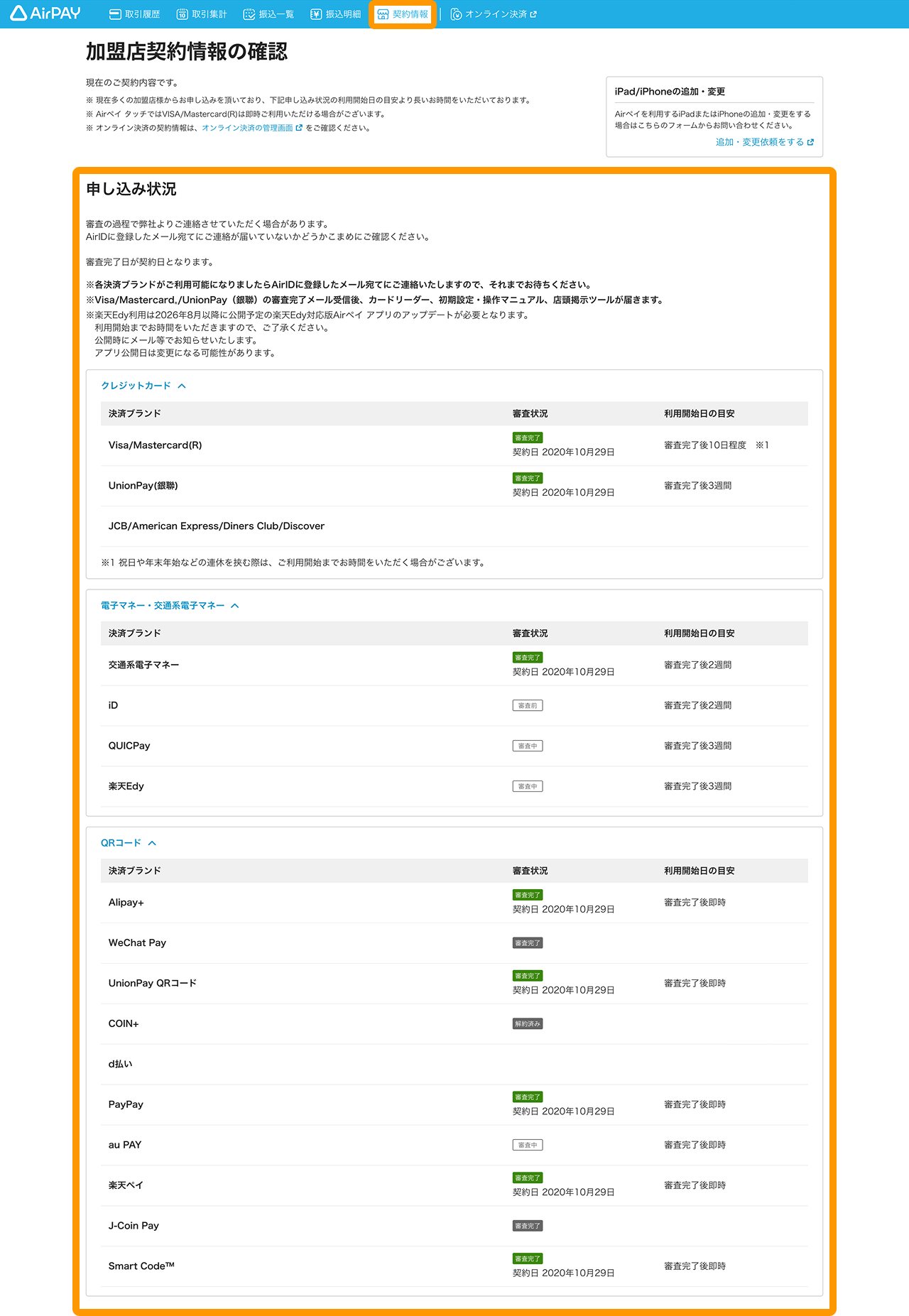
Task: Open the 取引履歴 tab
Action: click(134, 14)
